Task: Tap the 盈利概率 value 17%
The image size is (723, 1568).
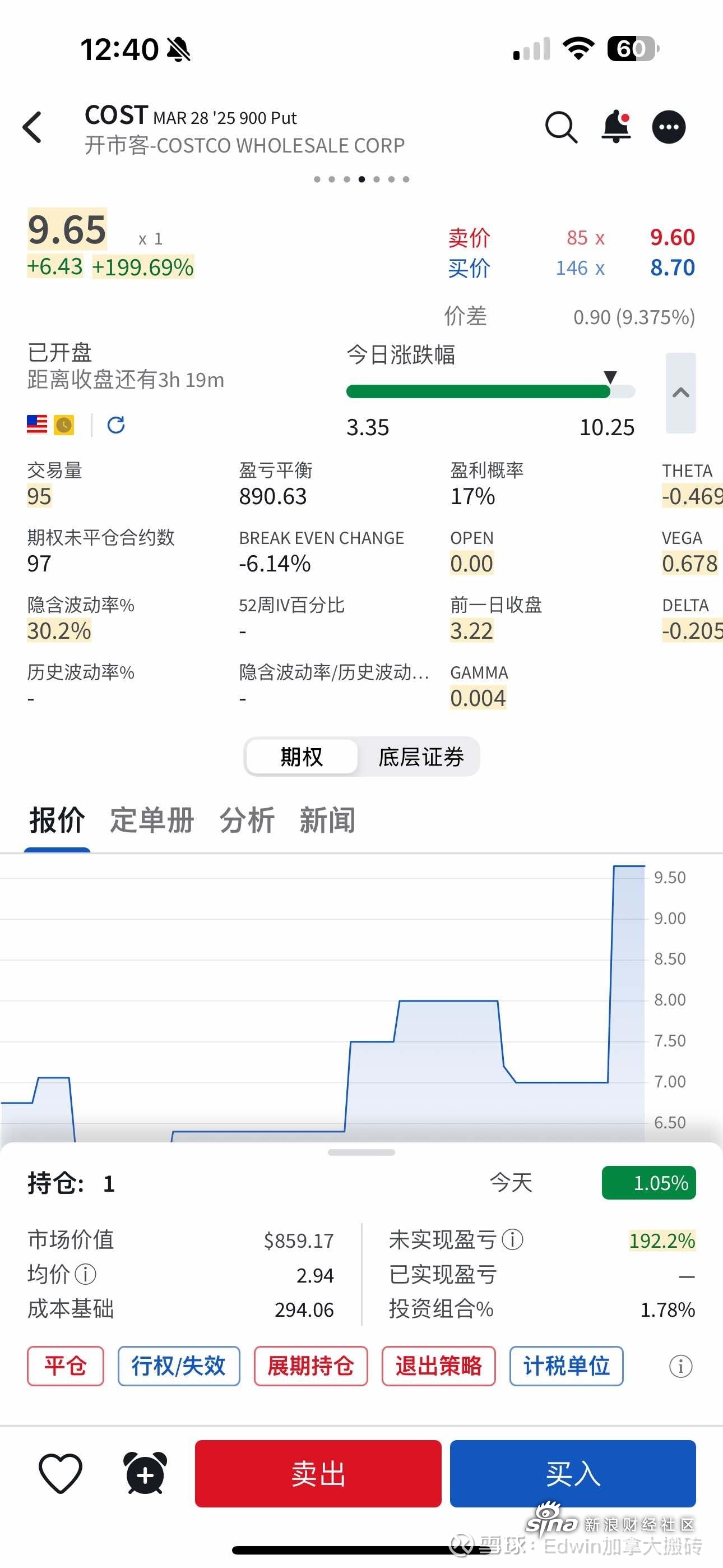Action: pyautogui.click(x=472, y=496)
